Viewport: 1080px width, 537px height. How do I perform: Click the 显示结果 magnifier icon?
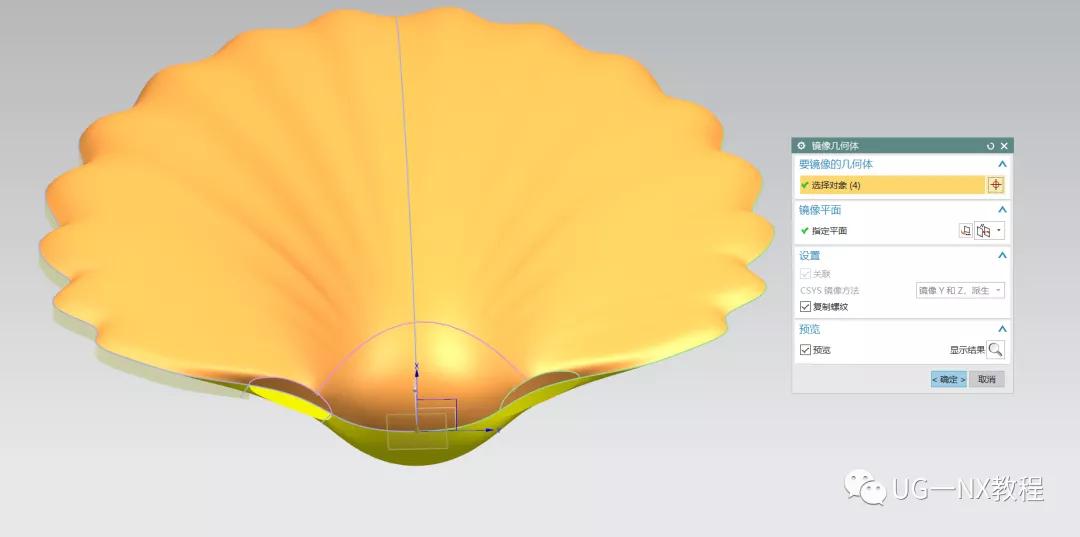point(995,350)
